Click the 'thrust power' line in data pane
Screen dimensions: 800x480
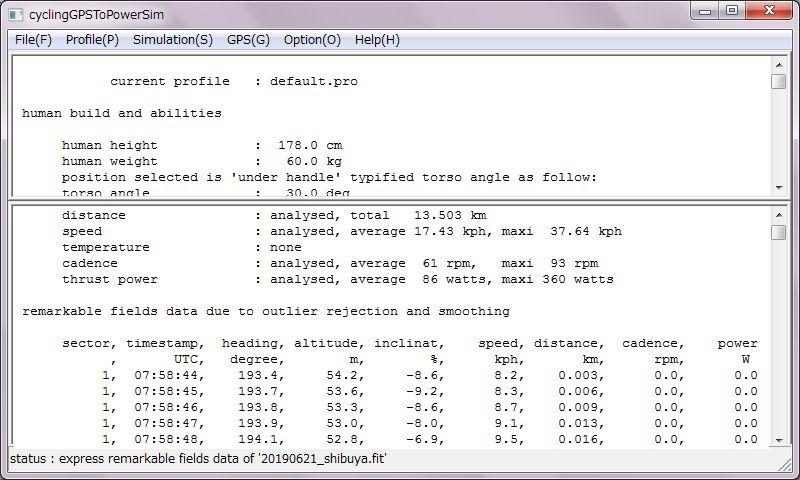tap(337, 279)
